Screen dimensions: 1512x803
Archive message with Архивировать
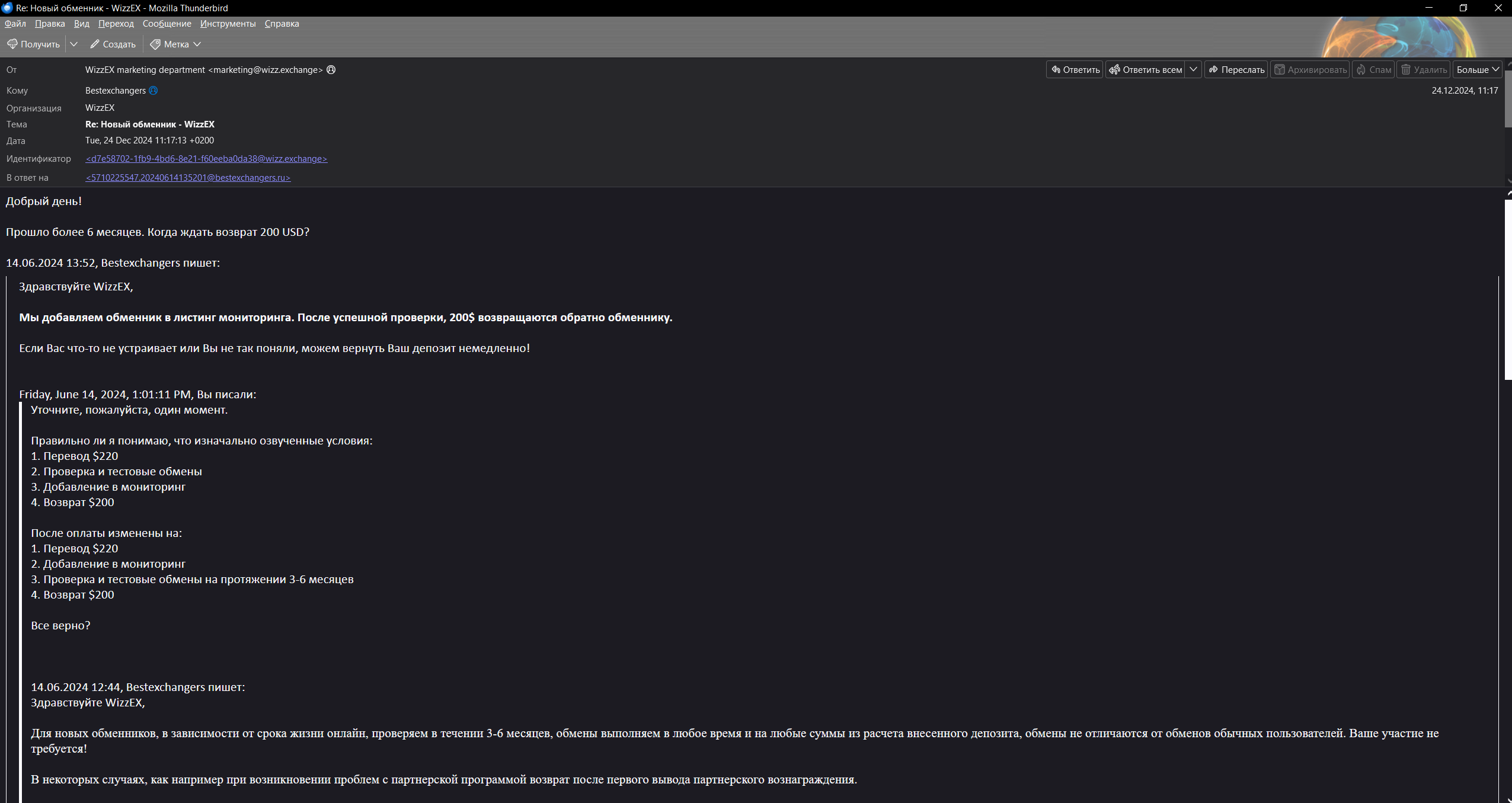click(1310, 70)
